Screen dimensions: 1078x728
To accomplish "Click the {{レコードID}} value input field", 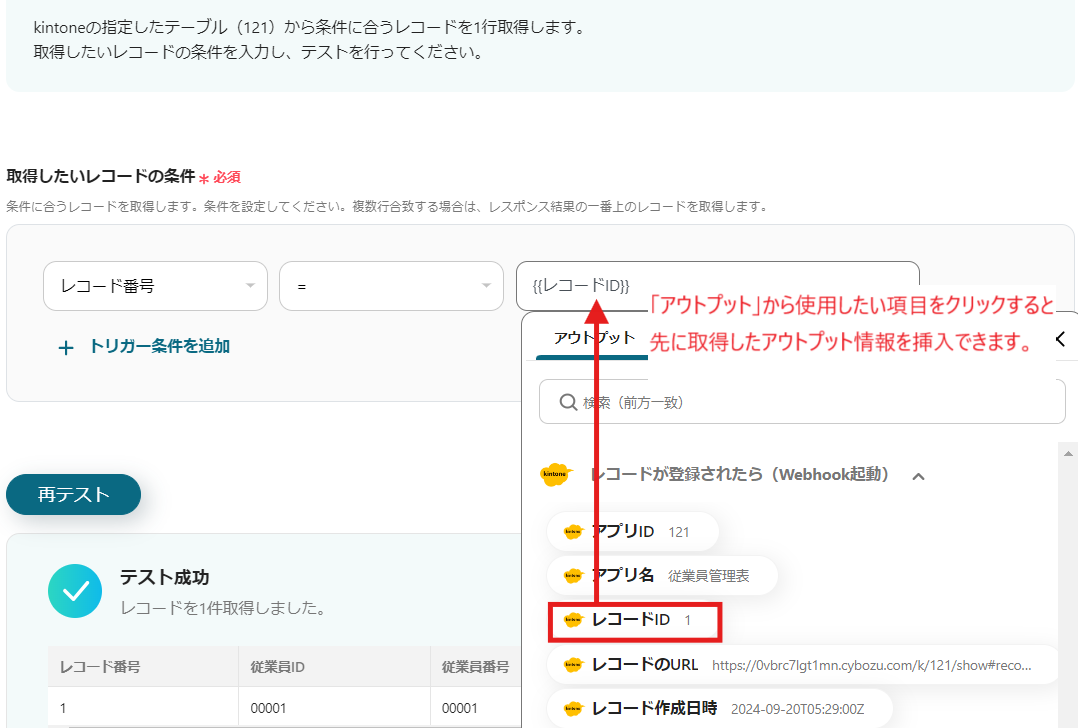I will tap(716, 286).
